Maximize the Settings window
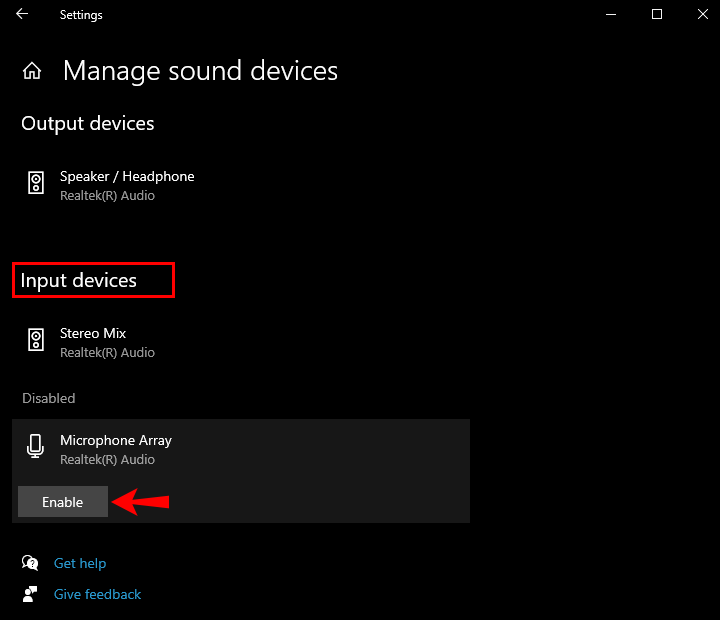The width and height of the screenshot is (720, 620). (657, 14)
